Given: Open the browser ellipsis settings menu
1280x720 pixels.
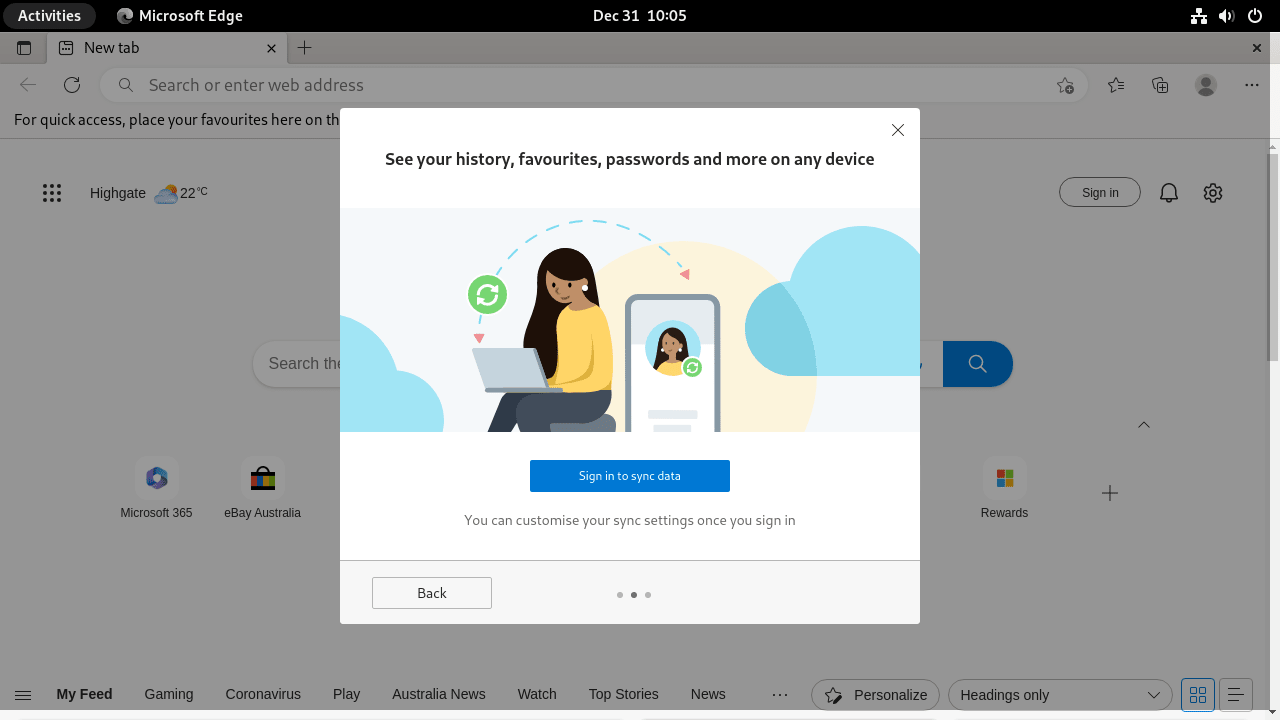Looking at the screenshot, I should [1251, 85].
